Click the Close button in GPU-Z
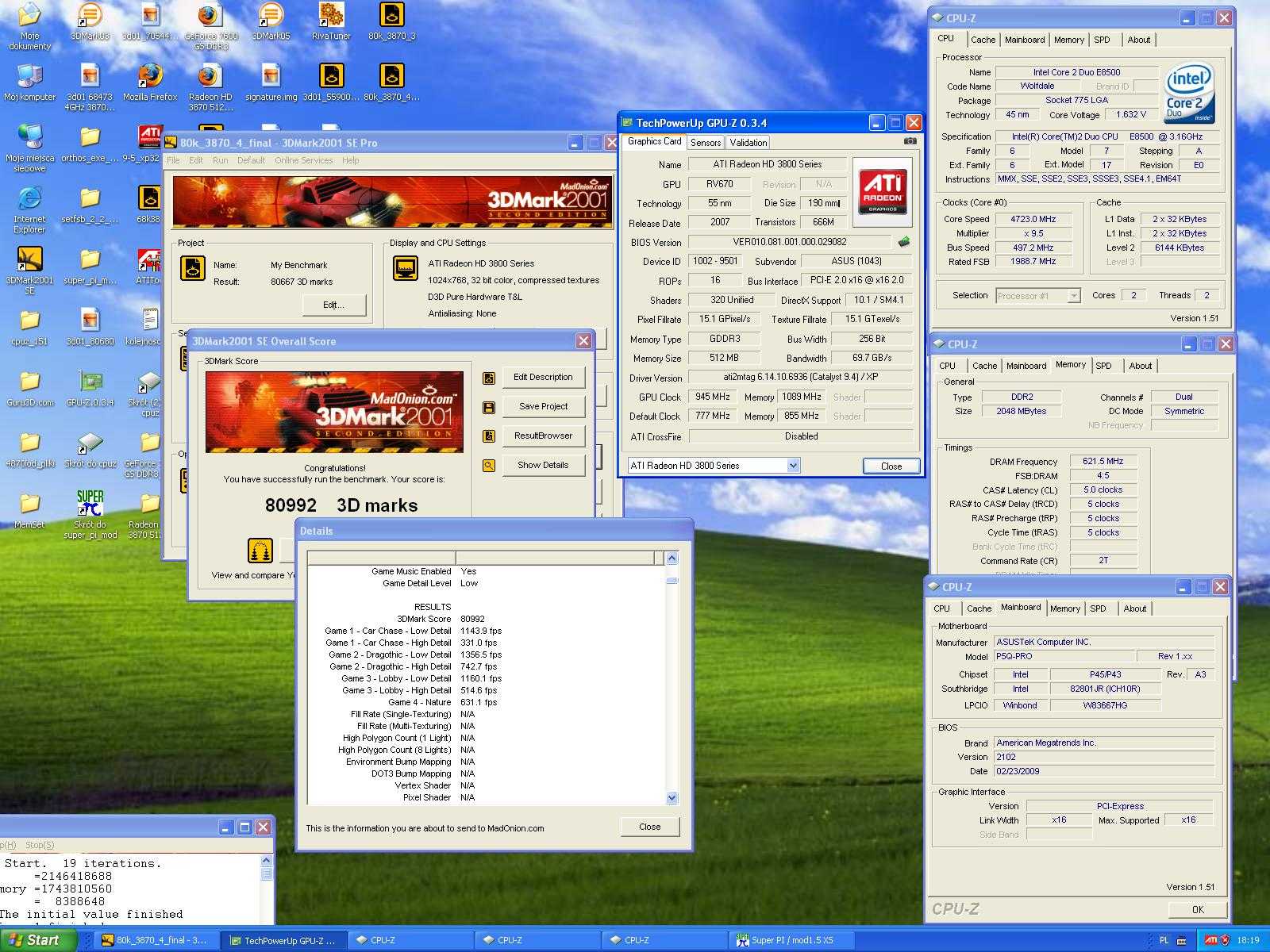 (x=891, y=466)
